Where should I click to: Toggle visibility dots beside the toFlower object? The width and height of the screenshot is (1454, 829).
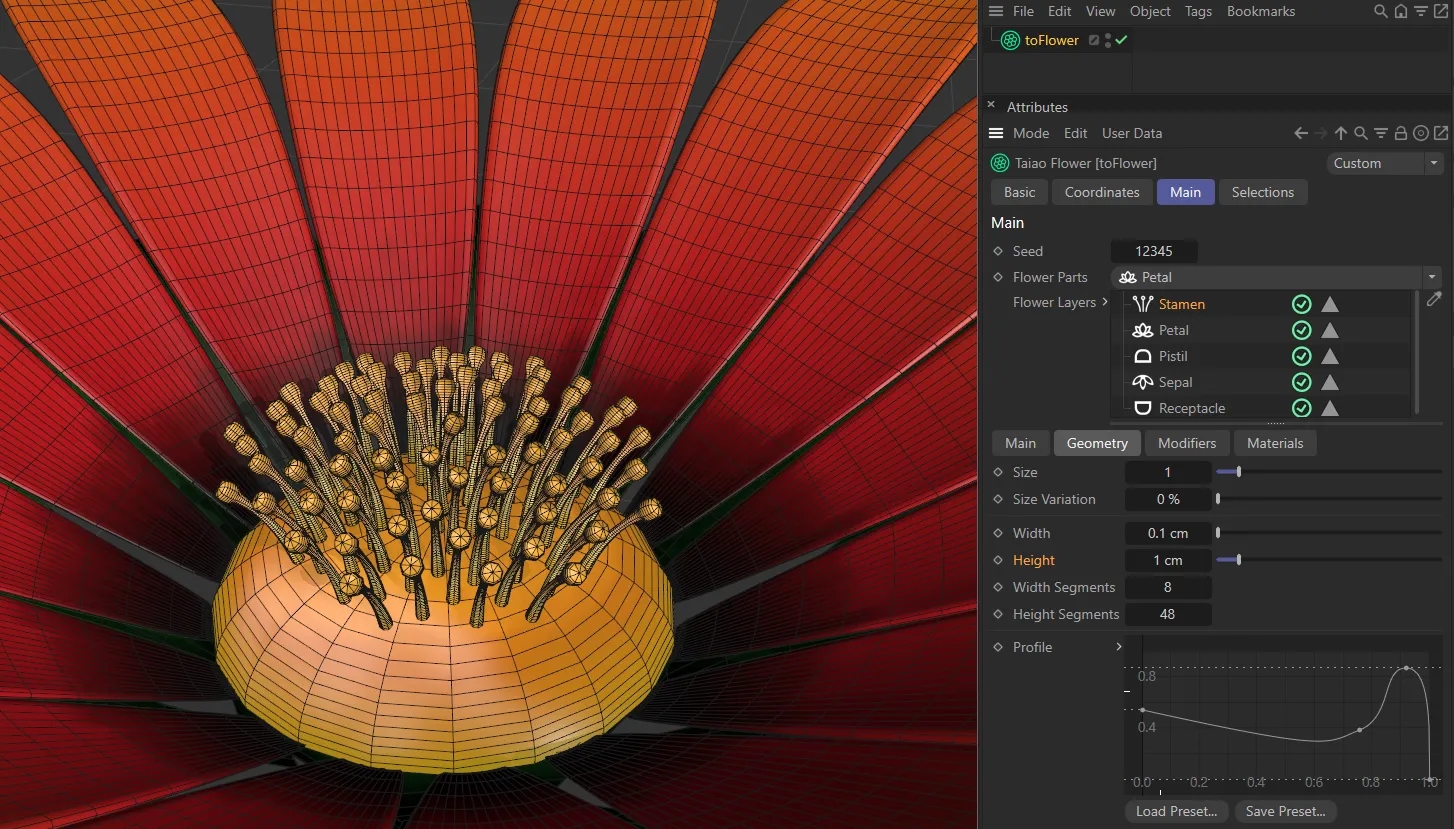click(x=1106, y=40)
